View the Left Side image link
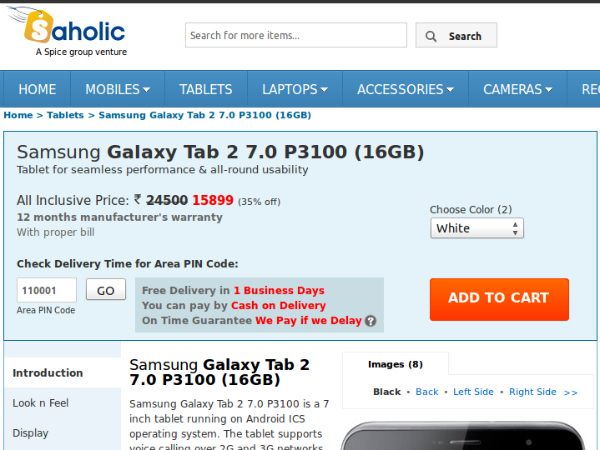This screenshot has width=600, height=450. point(473,392)
